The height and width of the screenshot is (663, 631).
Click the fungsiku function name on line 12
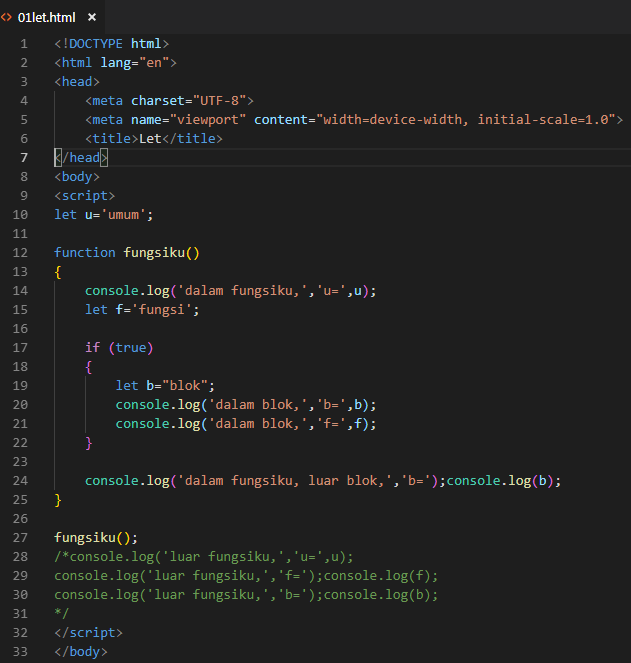pos(154,253)
